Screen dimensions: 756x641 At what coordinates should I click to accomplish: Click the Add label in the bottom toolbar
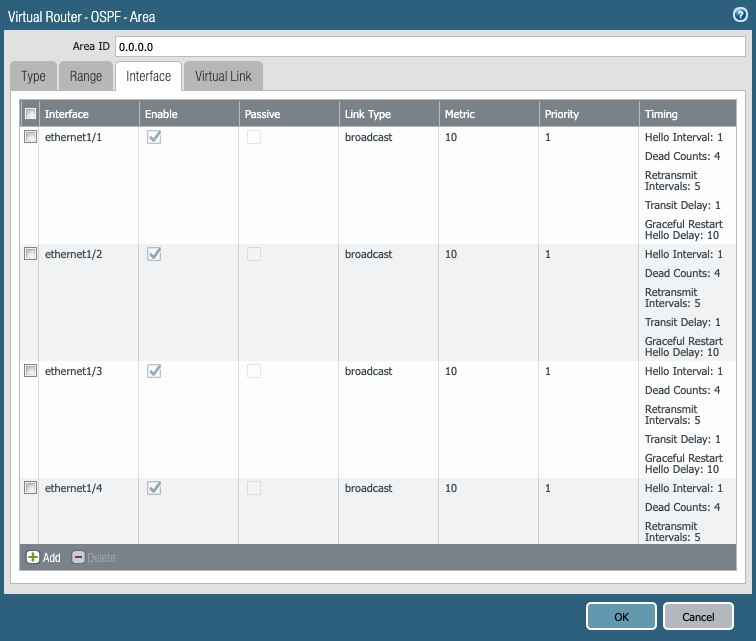click(x=52, y=558)
